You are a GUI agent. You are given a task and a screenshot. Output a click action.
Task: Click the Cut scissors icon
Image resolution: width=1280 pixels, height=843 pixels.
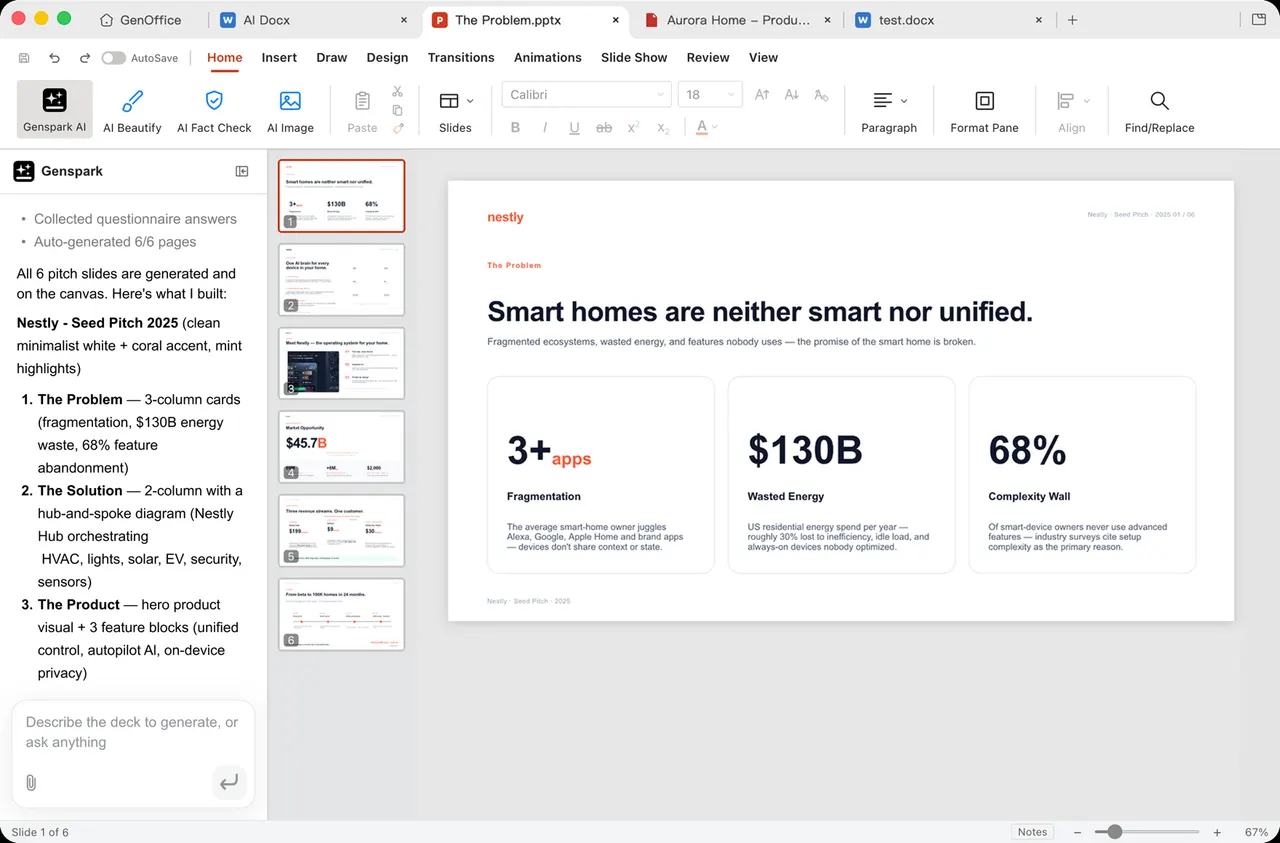pos(398,91)
